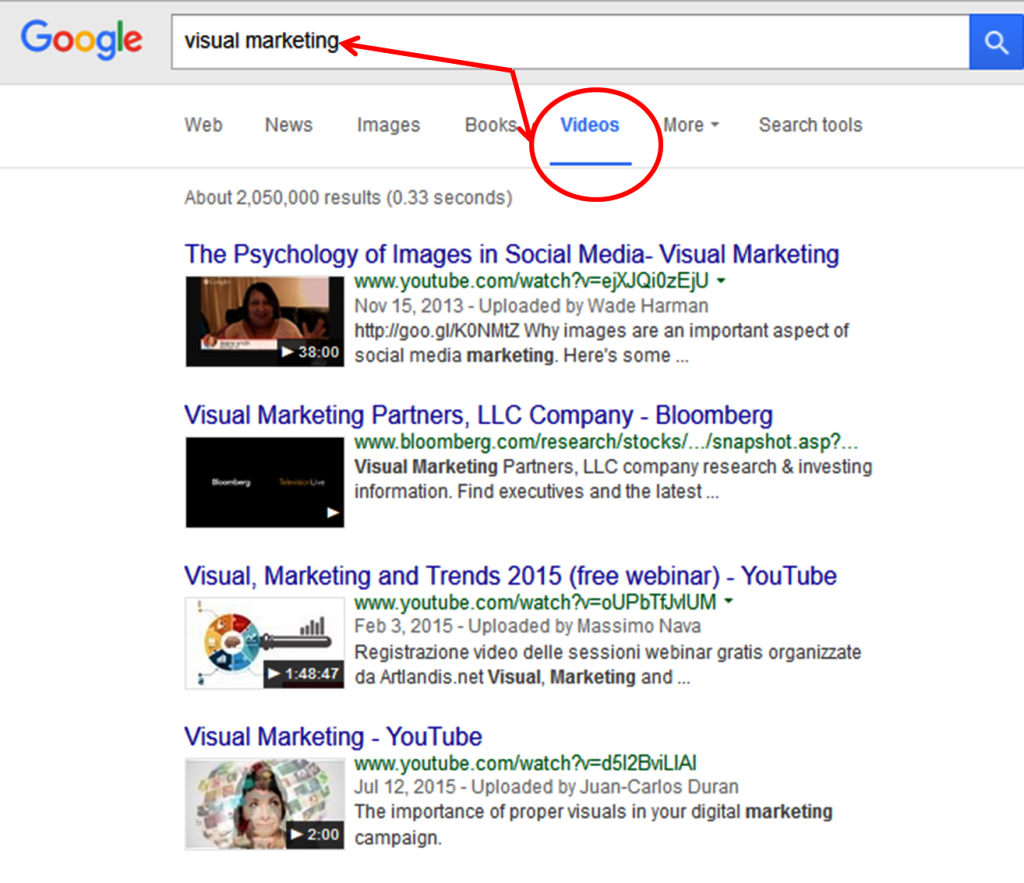
Task: Expand the More dropdown menu
Action: 691,125
